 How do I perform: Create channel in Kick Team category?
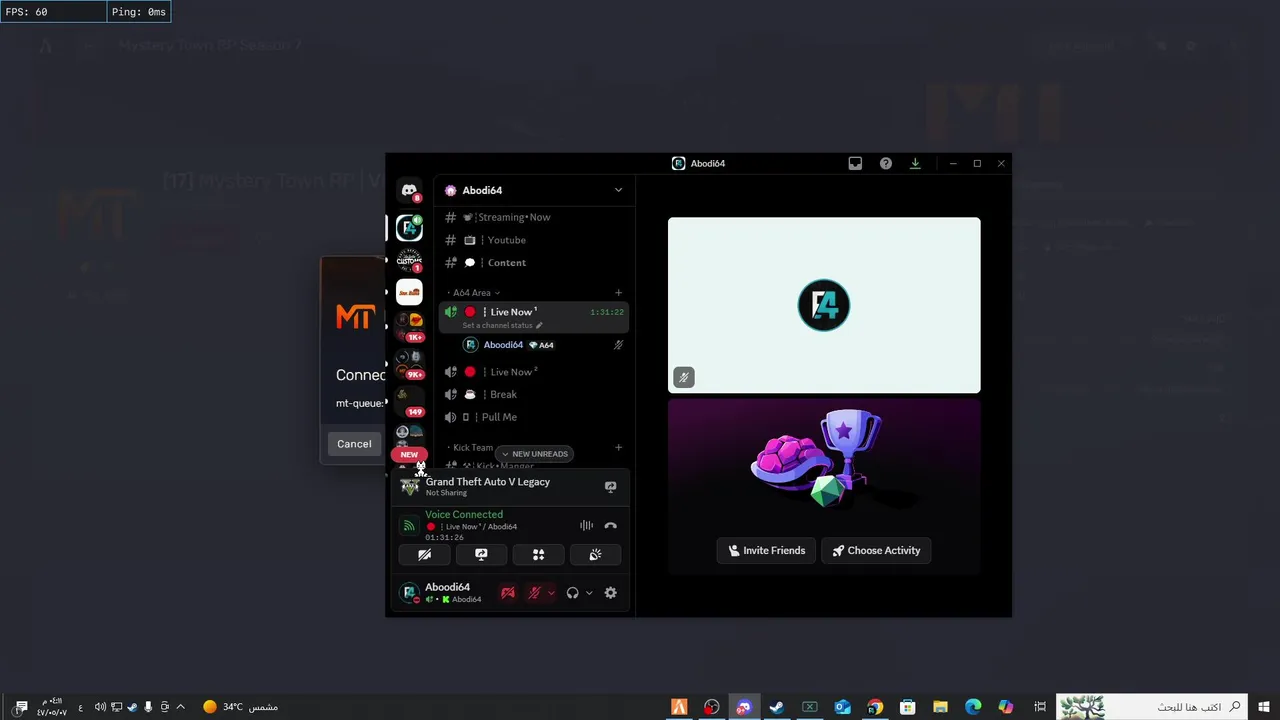coord(619,448)
